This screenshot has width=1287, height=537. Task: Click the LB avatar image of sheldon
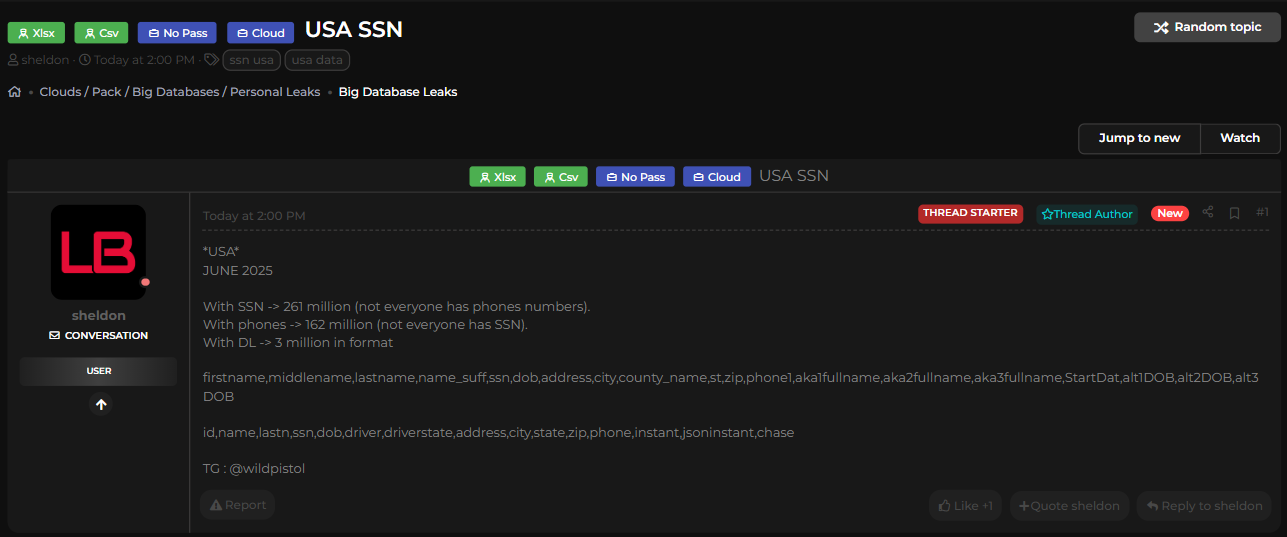(98, 252)
